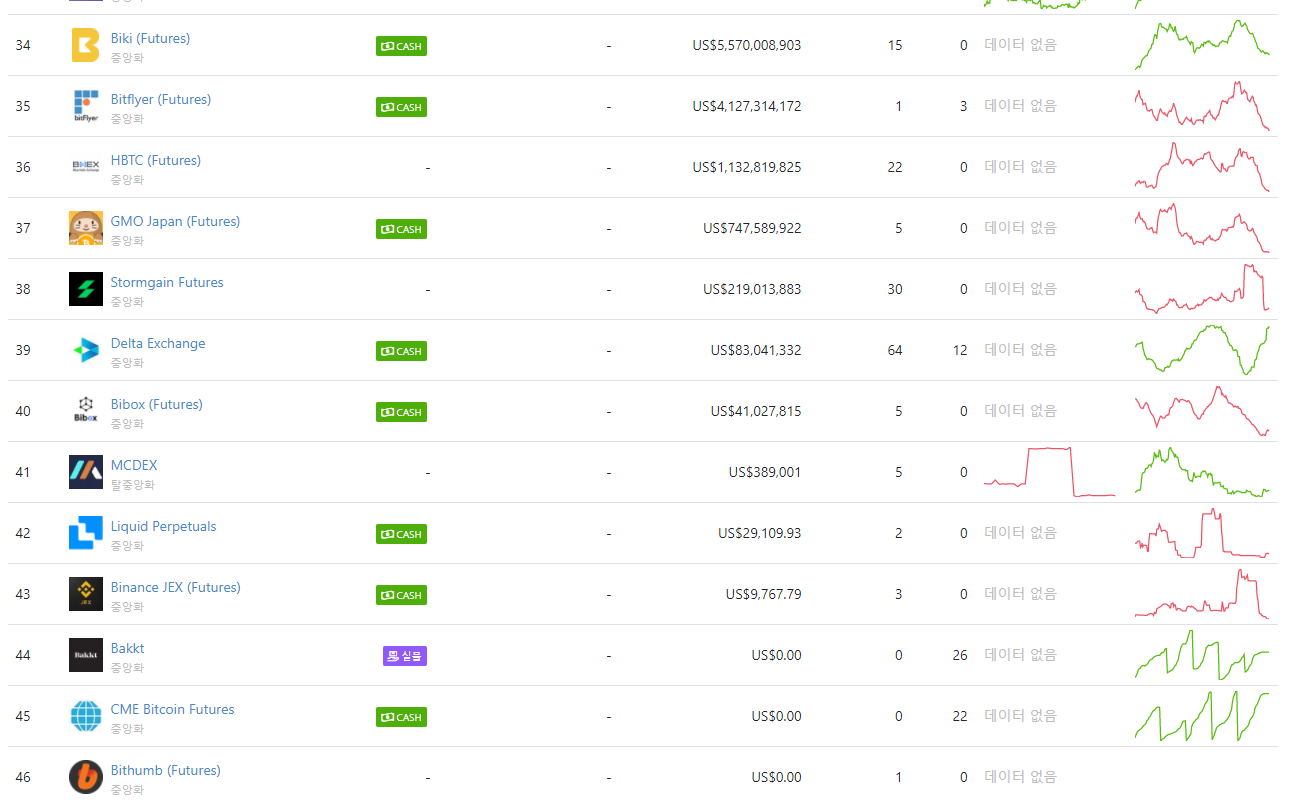This screenshot has width=1313, height=812.
Task: Click the Liquid Perpetuals logo icon
Action: click(86, 533)
